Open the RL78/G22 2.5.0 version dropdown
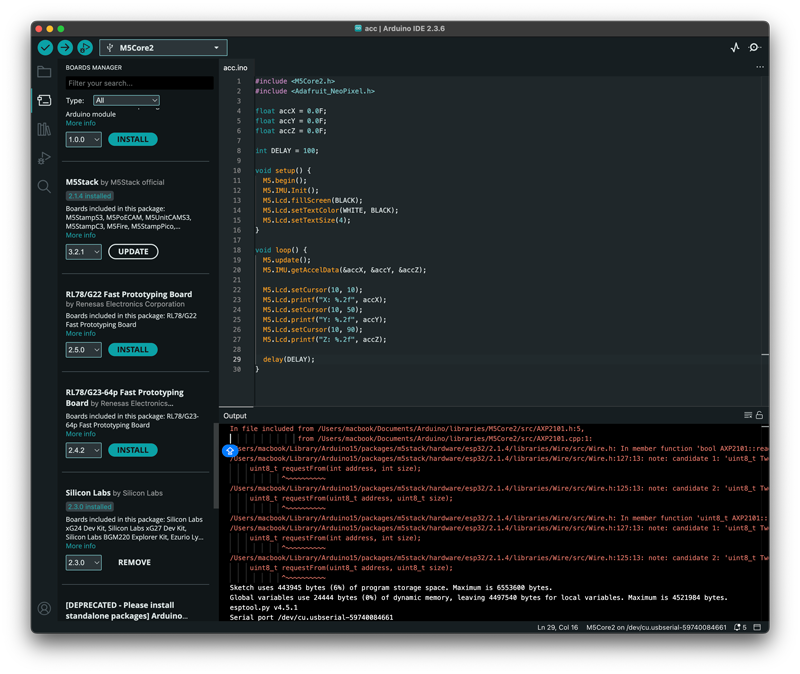 click(x=84, y=350)
